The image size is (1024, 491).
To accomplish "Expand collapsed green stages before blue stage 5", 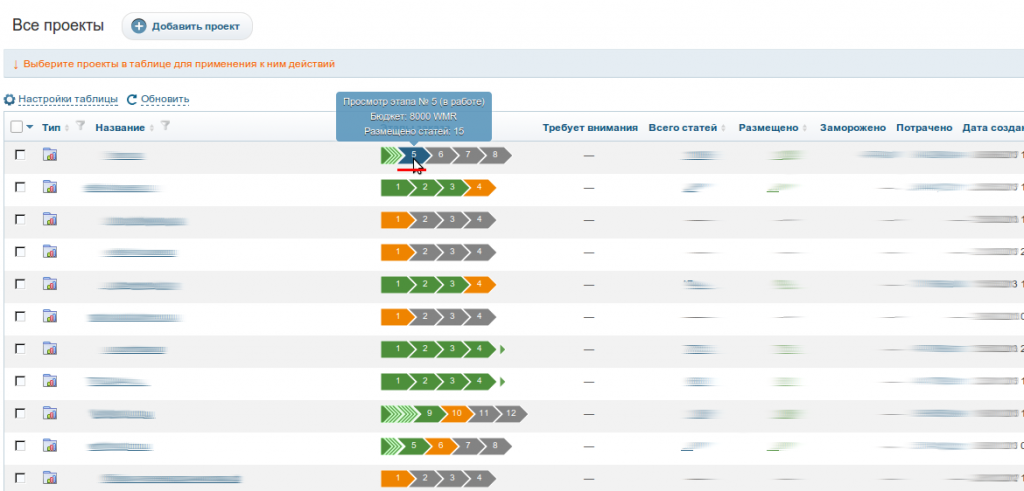I will click(x=391, y=155).
